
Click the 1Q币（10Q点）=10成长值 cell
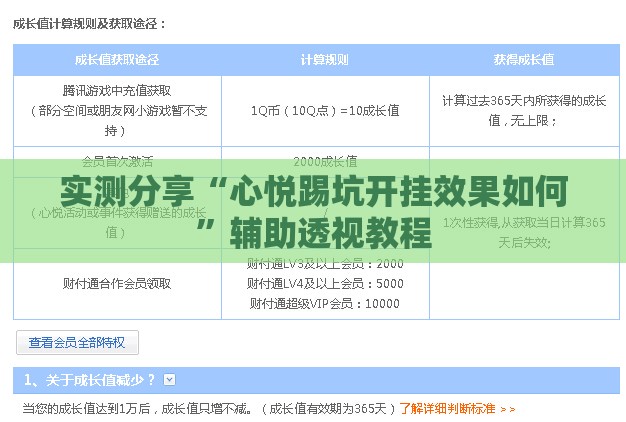click(x=325, y=111)
